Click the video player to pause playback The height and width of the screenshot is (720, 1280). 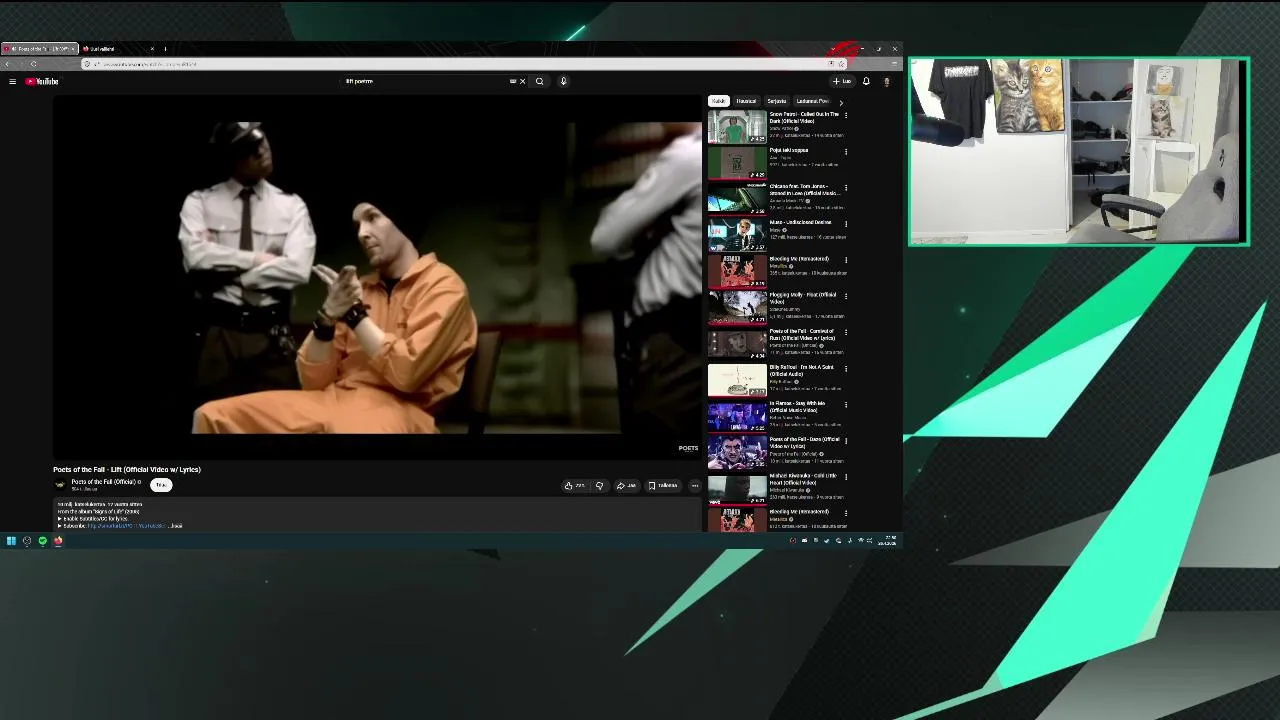[x=377, y=277]
